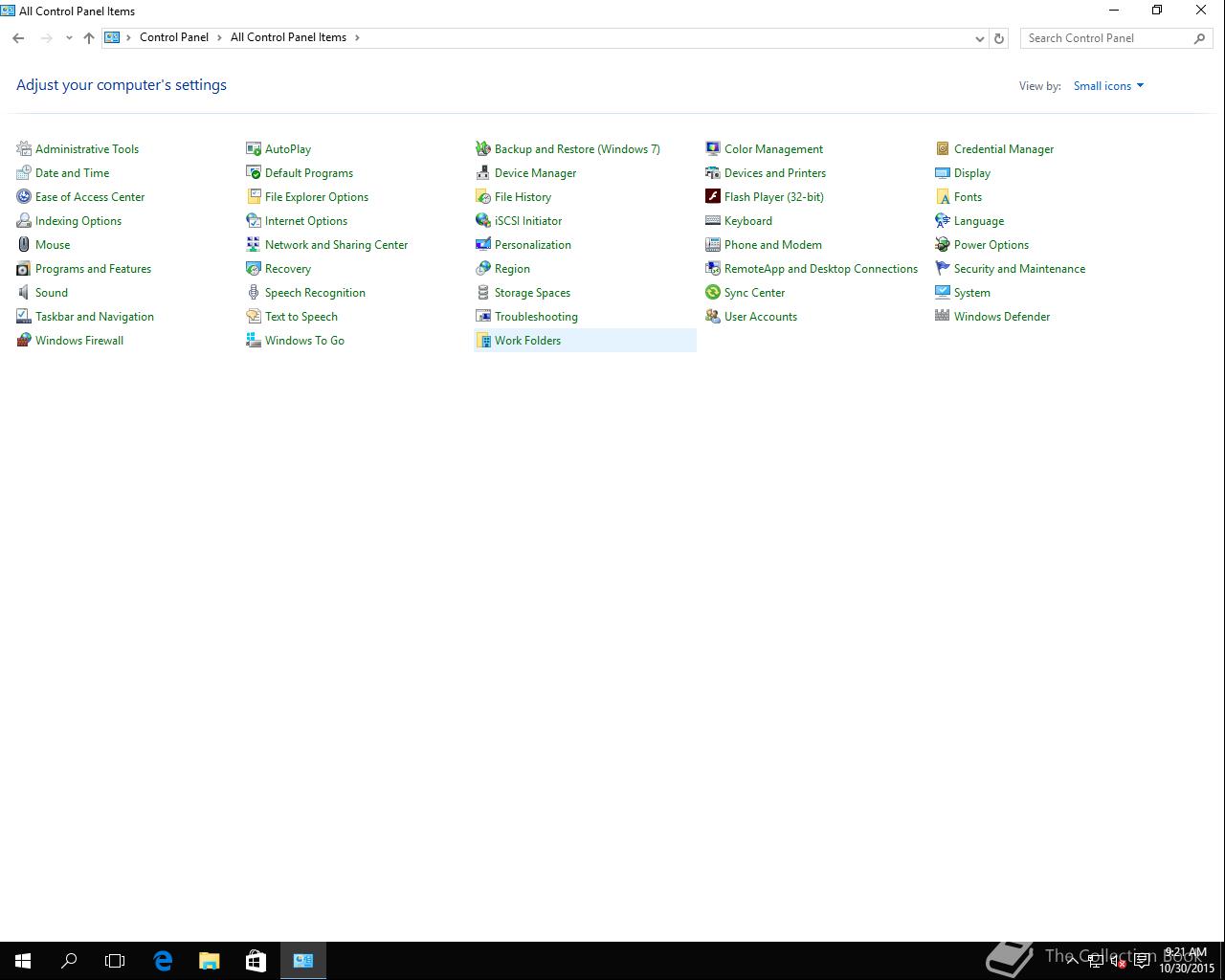Open the System link

click(972, 292)
